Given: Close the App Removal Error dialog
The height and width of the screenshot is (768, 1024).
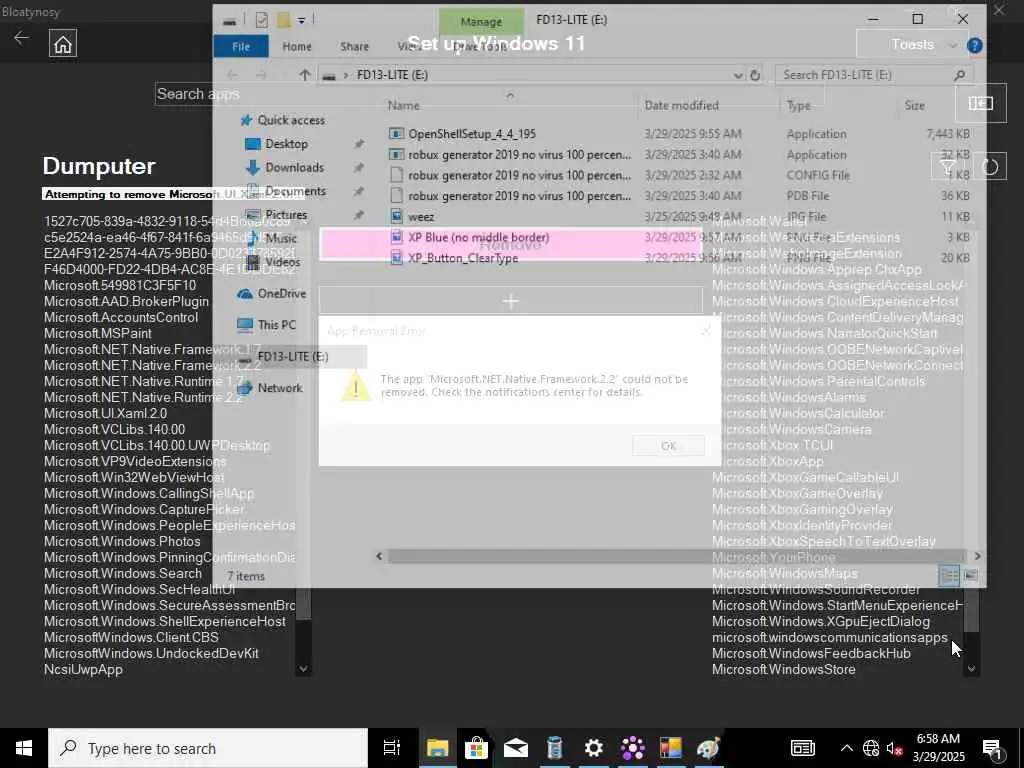Looking at the screenshot, I should [706, 331].
